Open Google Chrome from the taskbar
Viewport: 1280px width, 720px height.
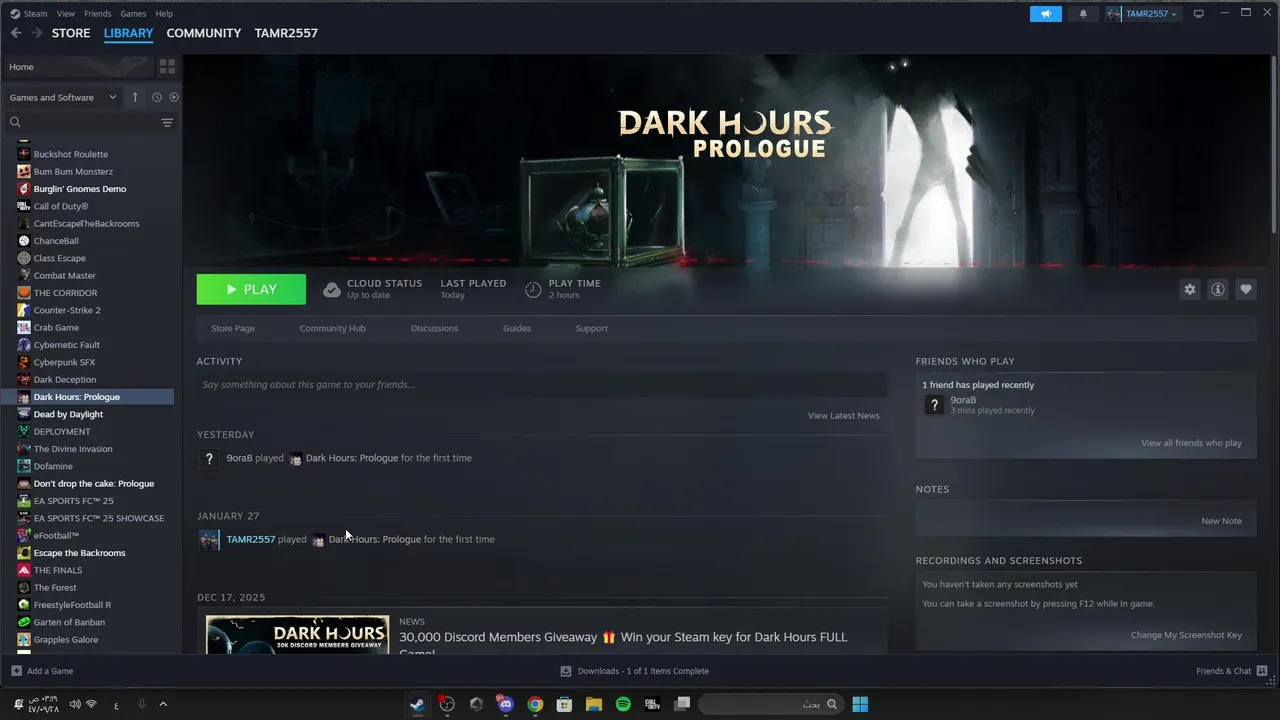(535, 704)
